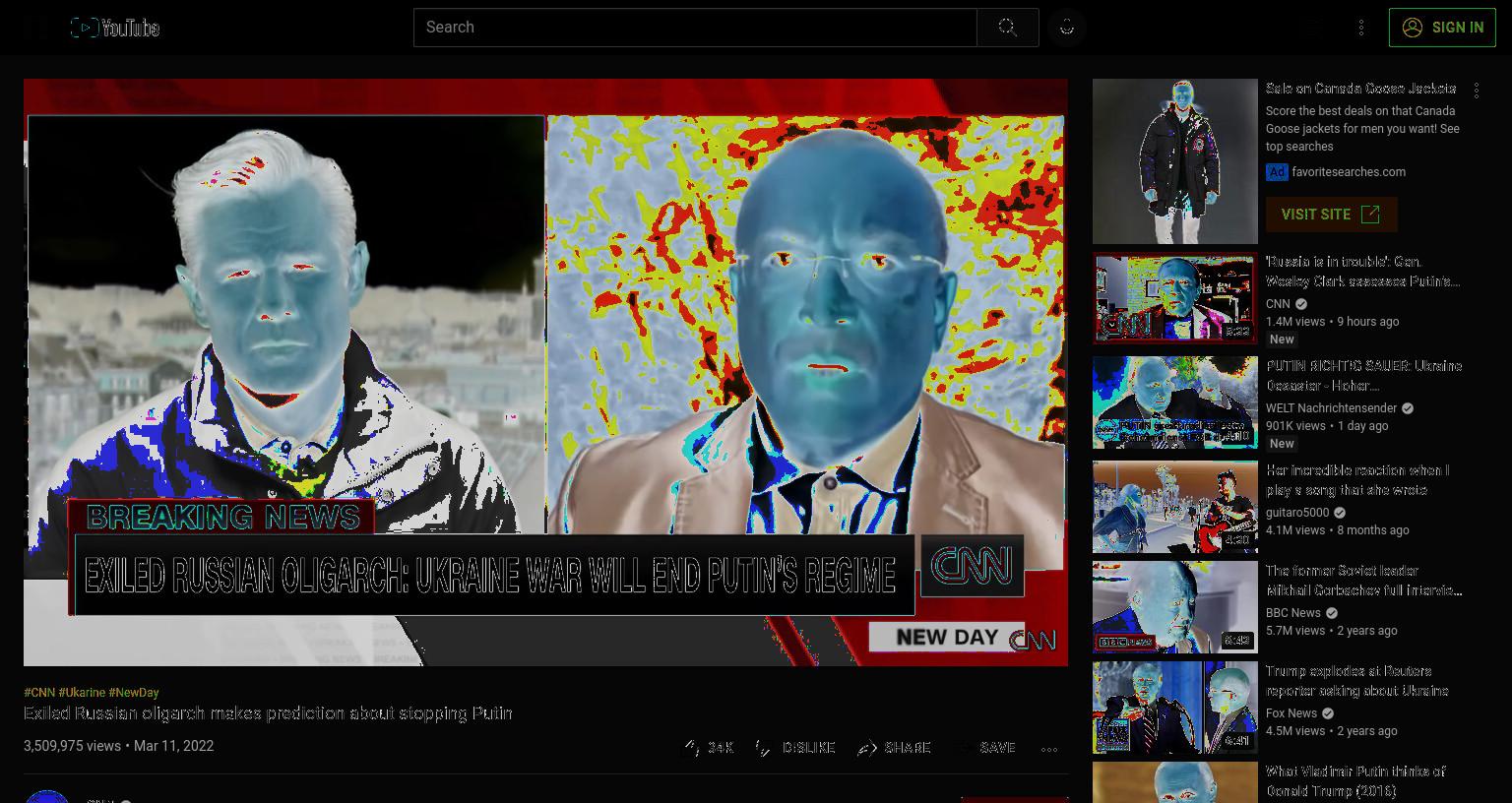Viewport: 1512px width, 803px height.
Task: Open the former Soviet leader interview title
Action: (1364, 581)
